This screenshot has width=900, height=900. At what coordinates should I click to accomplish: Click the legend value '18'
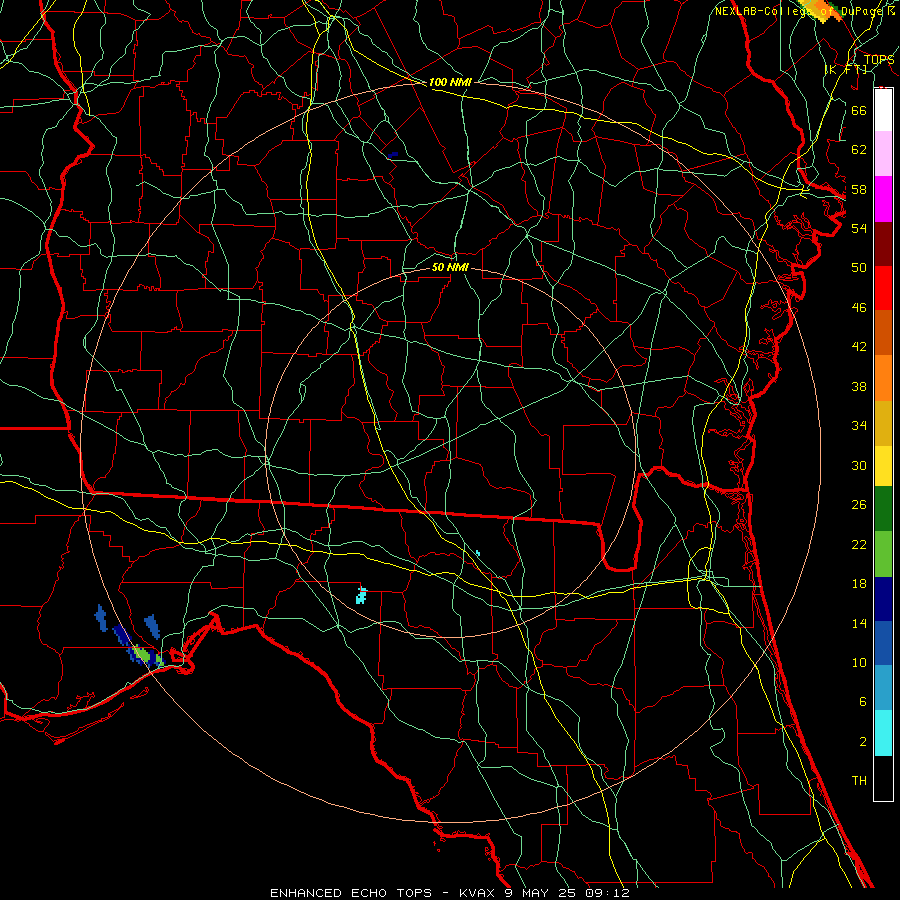pyautogui.click(x=859, y=584)
